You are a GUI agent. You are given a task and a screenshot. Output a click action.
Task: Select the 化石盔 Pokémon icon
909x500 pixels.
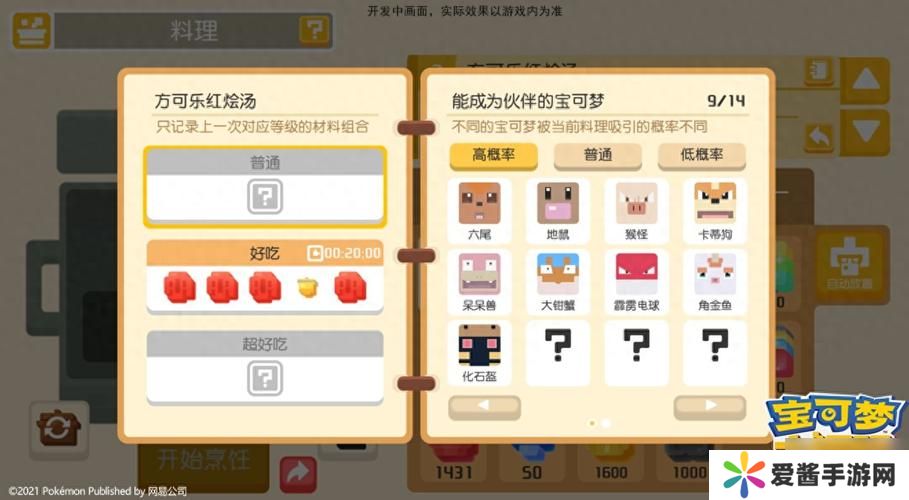tap(479, 353)
